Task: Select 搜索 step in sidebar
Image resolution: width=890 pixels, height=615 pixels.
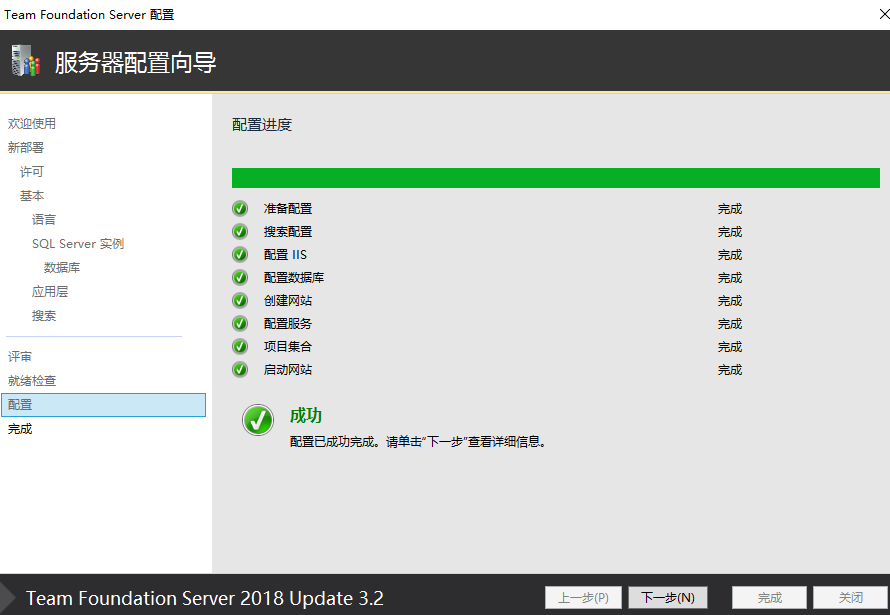Action: tap(44, 315)
